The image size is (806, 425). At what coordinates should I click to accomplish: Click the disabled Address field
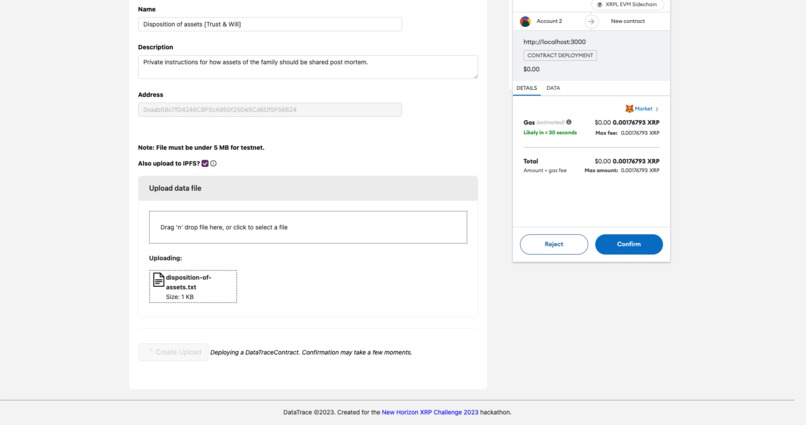[x=270, y=109]
